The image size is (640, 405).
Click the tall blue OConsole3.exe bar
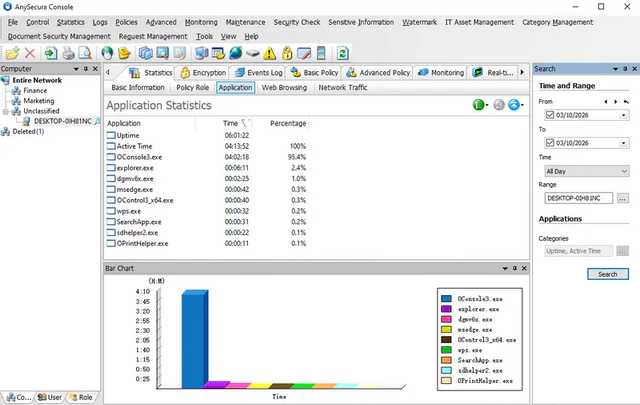(x=195, y=339)
